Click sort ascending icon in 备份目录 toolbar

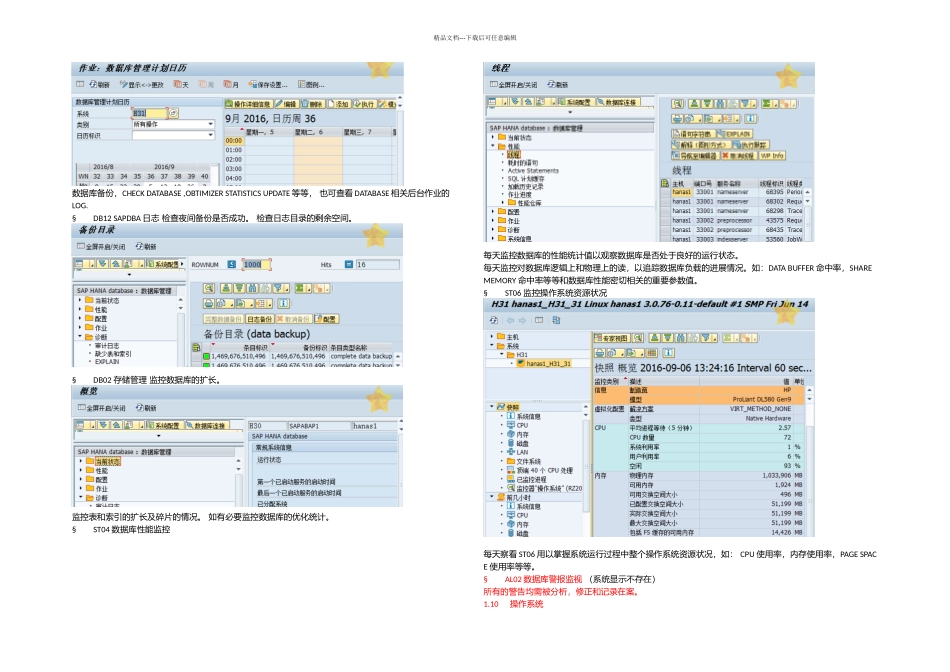click(x=225, y=288)
